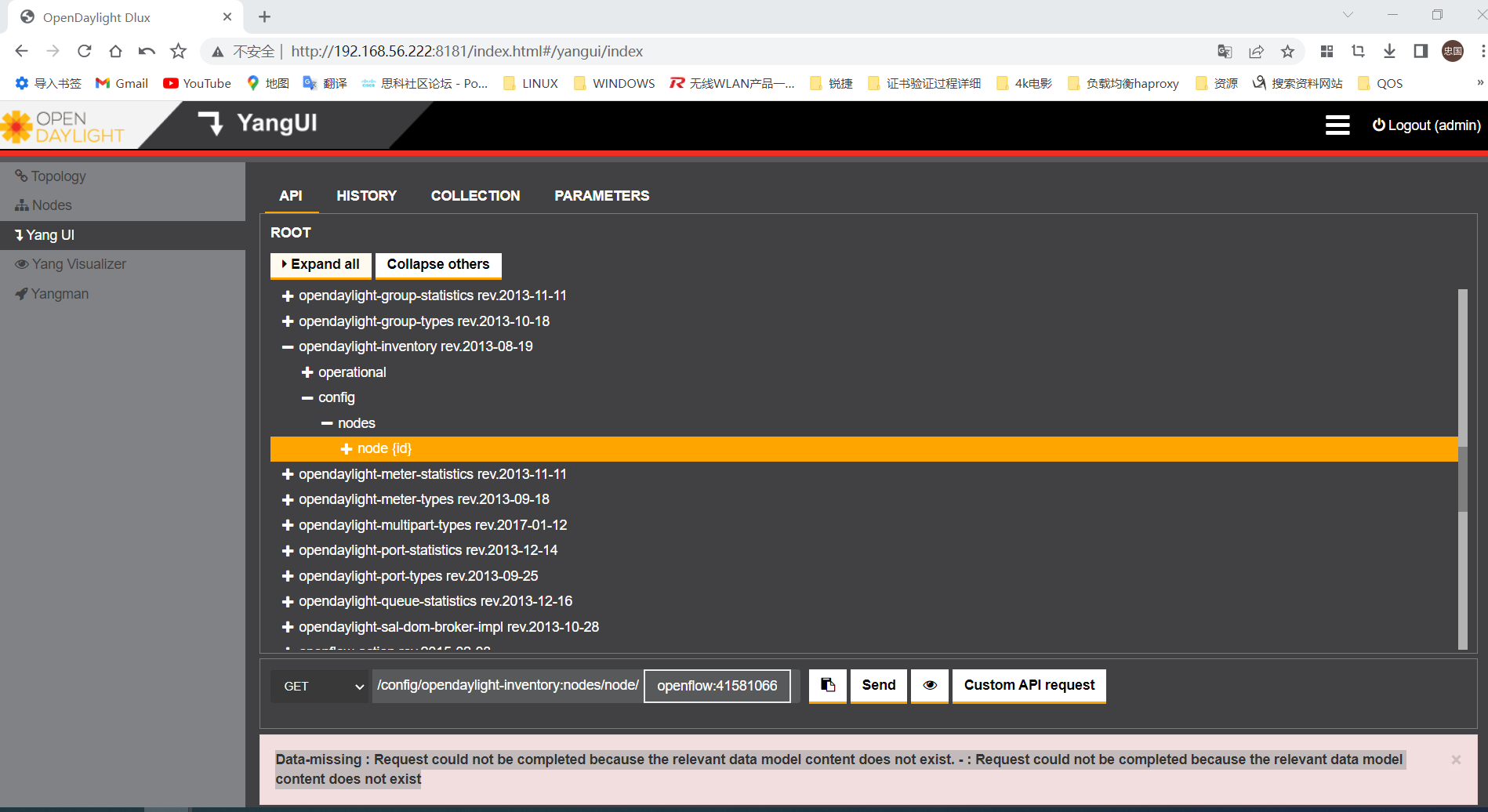Close the OpenDaylight Dlux tab
The height and width of the screenshot is (812, 1488).
[227, 16]
